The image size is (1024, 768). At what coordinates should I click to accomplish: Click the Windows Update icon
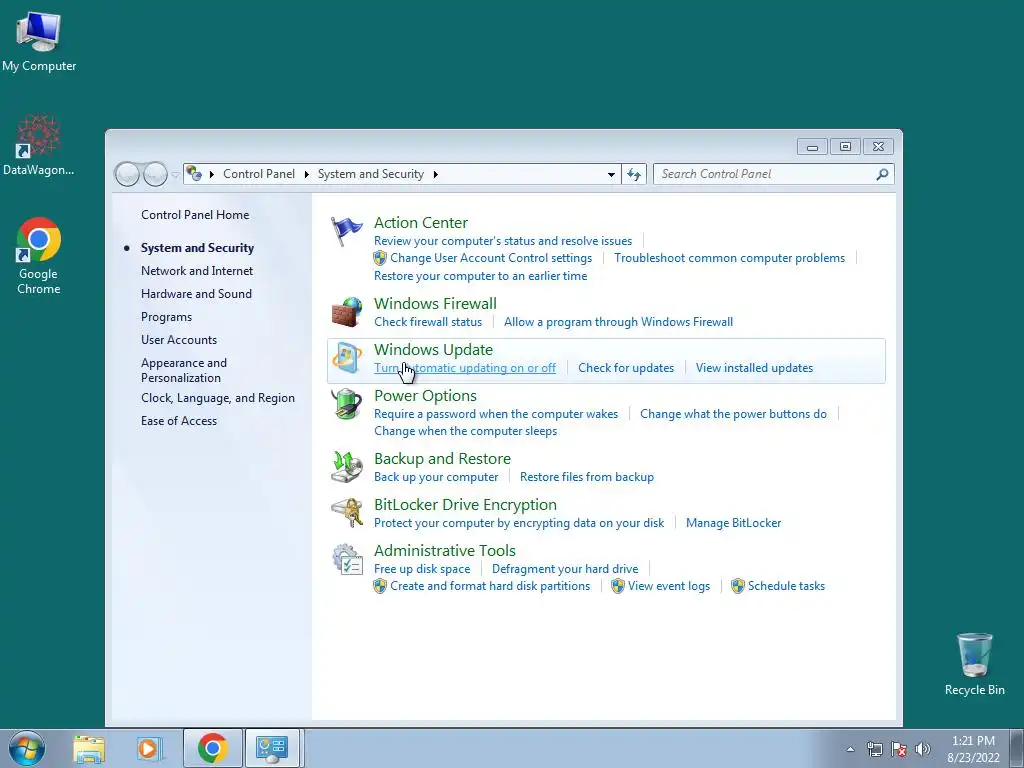click(347, 358)
